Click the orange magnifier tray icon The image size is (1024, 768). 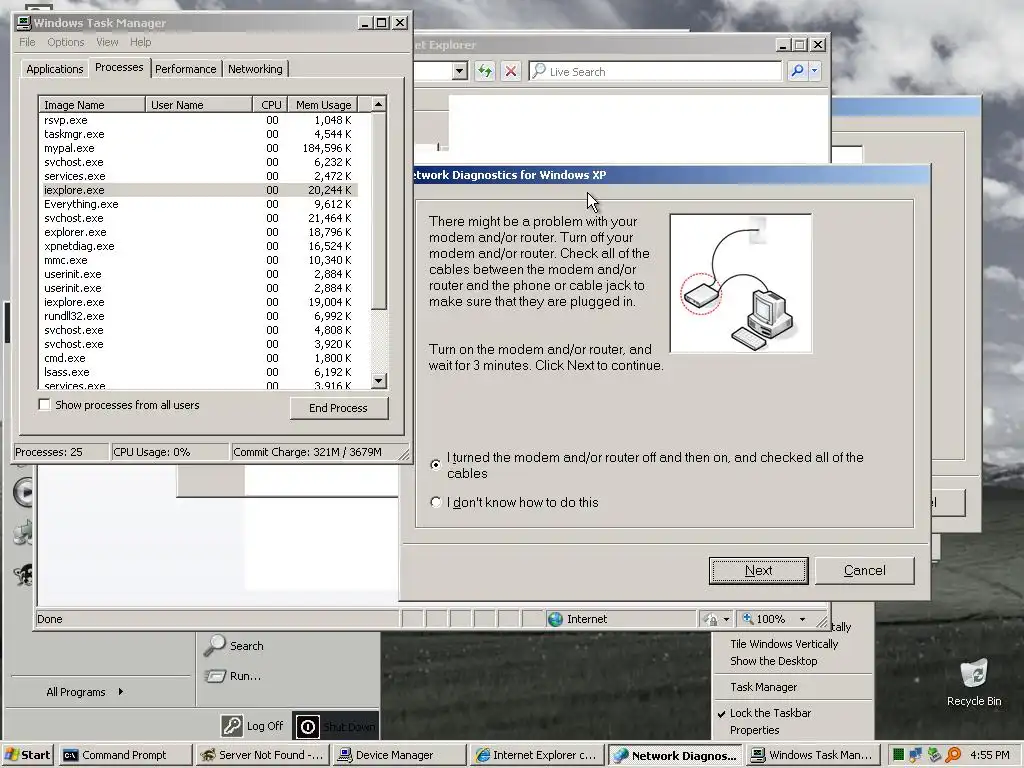(x=953, y=755)
